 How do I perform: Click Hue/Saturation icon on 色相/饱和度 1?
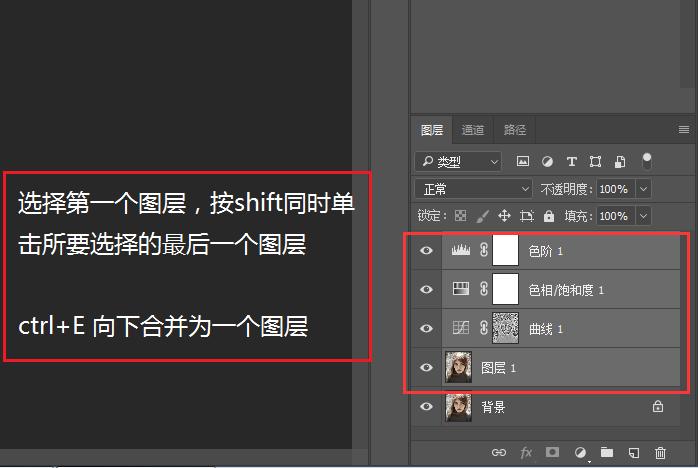[x=461, y=289]
